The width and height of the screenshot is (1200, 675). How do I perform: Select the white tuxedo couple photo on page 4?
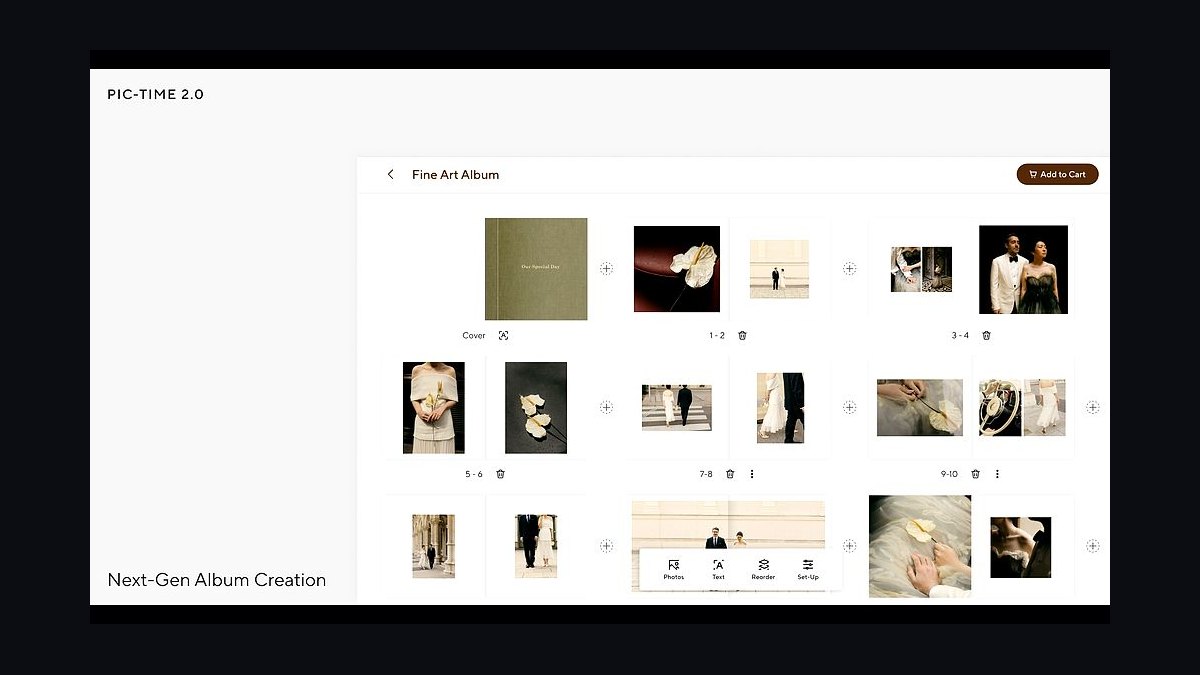[1023, 269]
